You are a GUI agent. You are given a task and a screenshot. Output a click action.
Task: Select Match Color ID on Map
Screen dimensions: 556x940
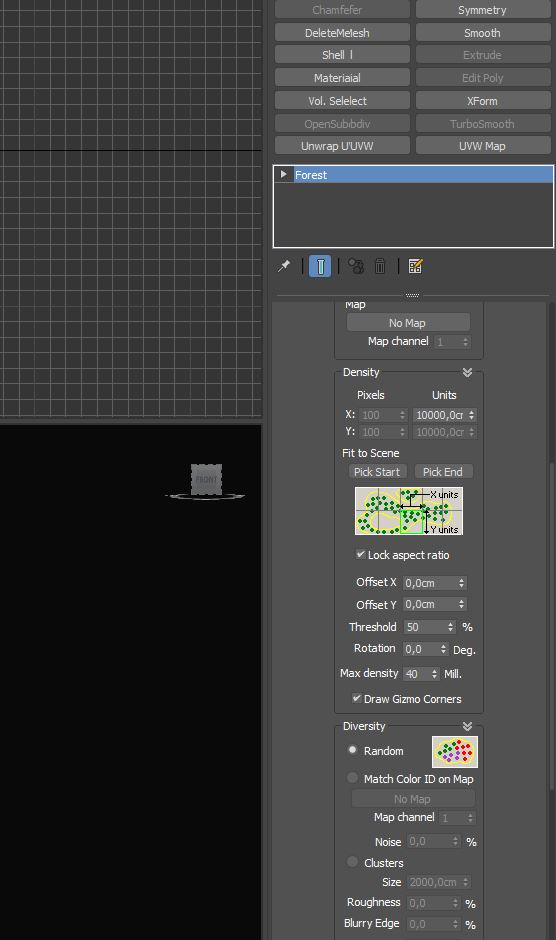(353, 778)
